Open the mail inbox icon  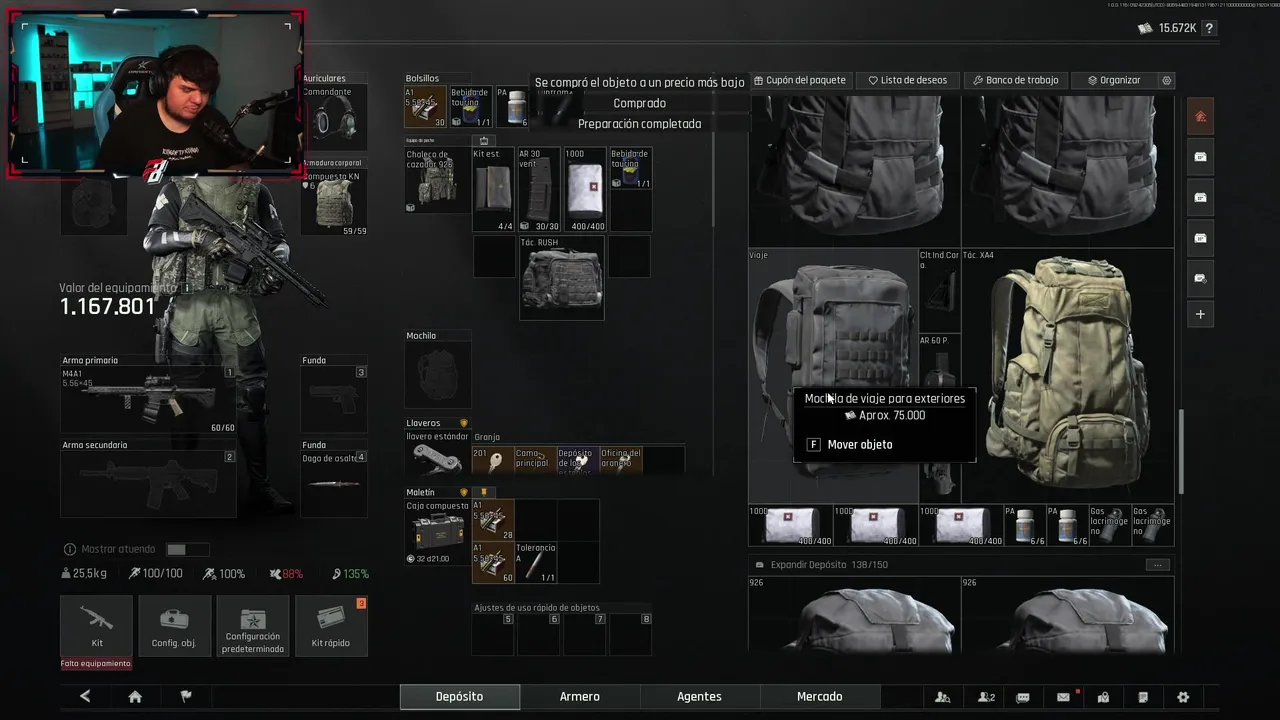pos(1063,697)
